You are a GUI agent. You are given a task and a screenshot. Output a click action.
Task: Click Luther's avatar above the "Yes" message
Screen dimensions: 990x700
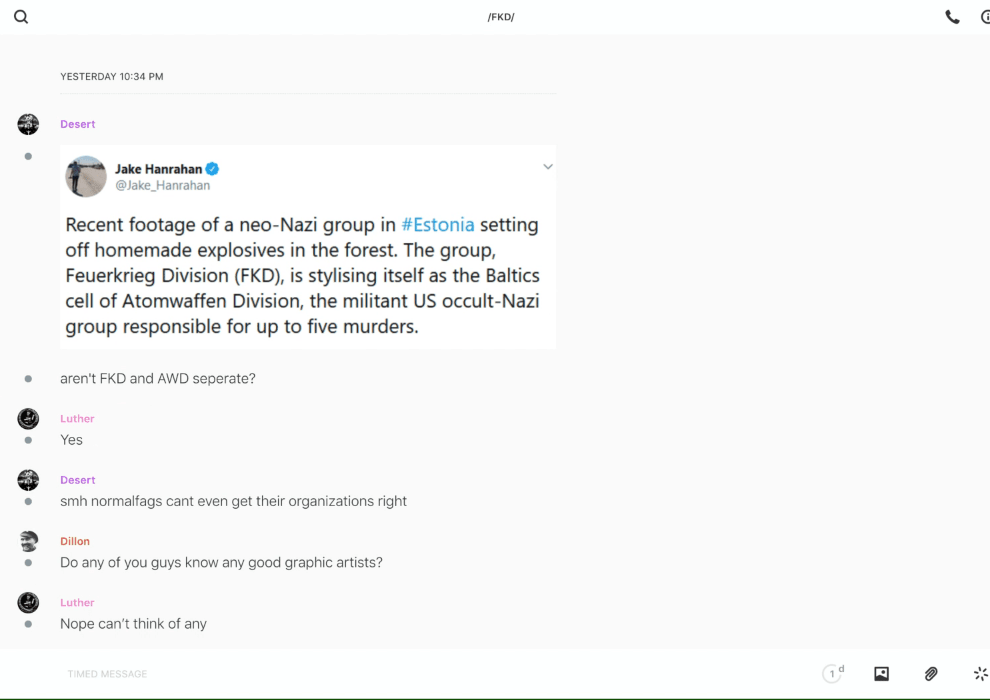click(x=28, y=419)
